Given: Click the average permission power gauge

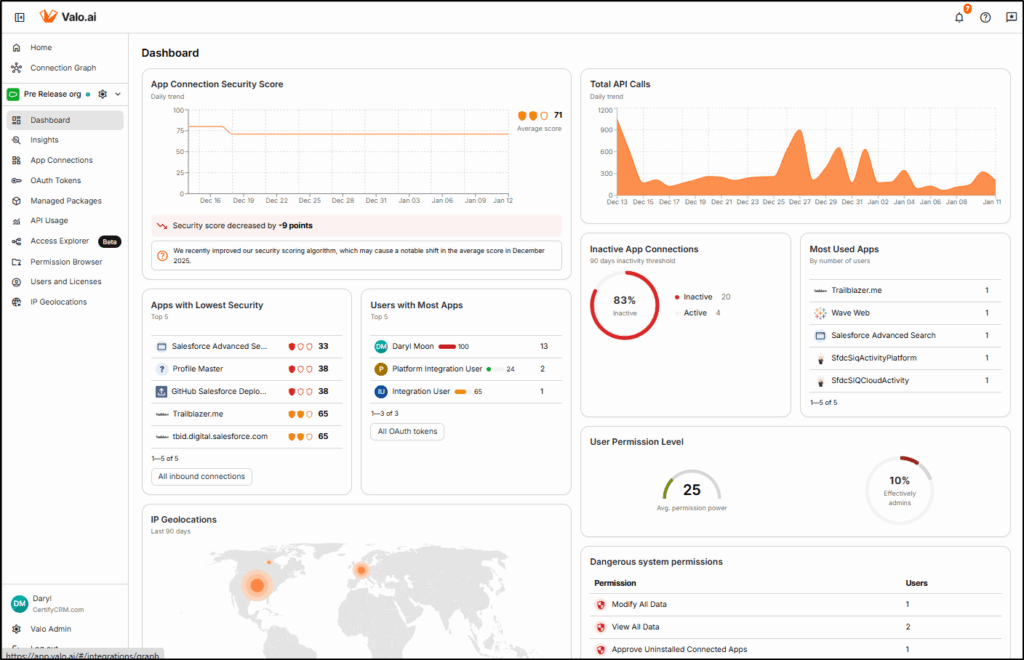Looking at the screenshot, I should point(691,490).
